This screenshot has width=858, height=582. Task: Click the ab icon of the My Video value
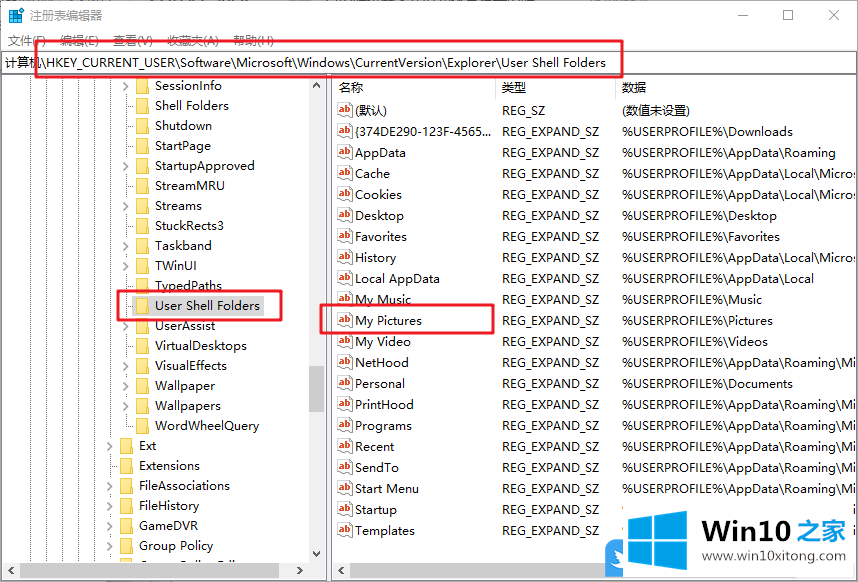[x=344, y=341]
